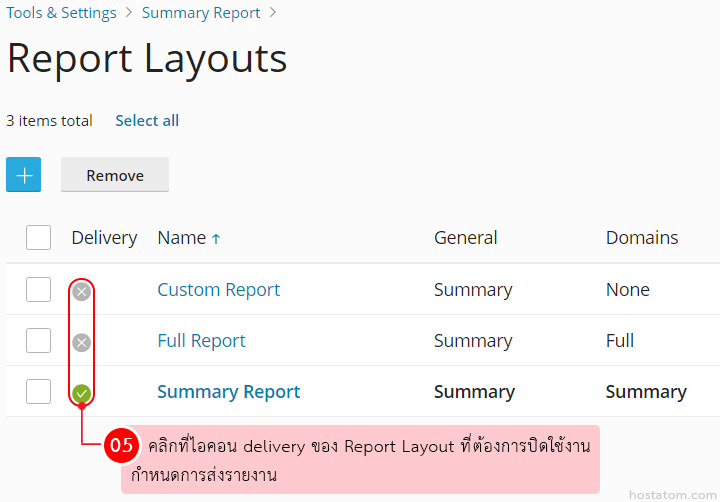Click the Delivery column header
720x502 pixels.
[x=104, y=238]
